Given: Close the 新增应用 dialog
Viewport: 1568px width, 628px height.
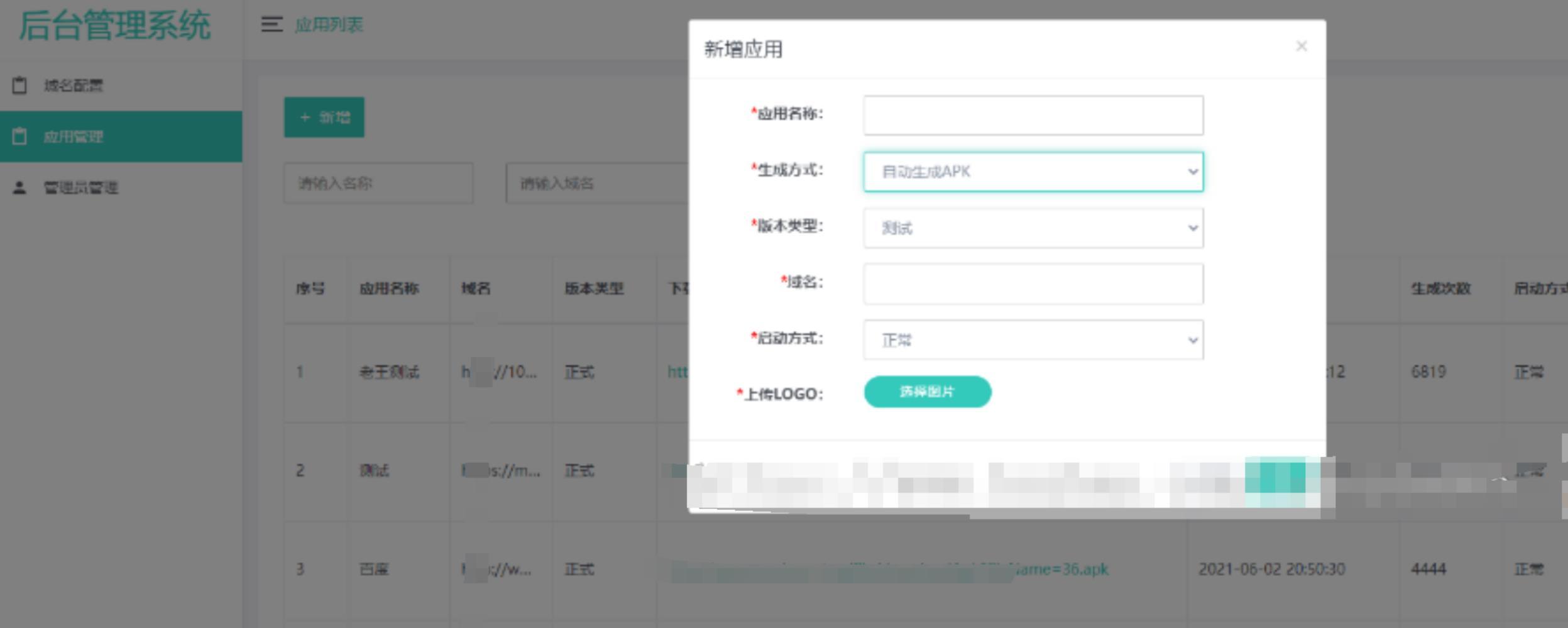Looking at the screenshot, I should point(1302,46).
